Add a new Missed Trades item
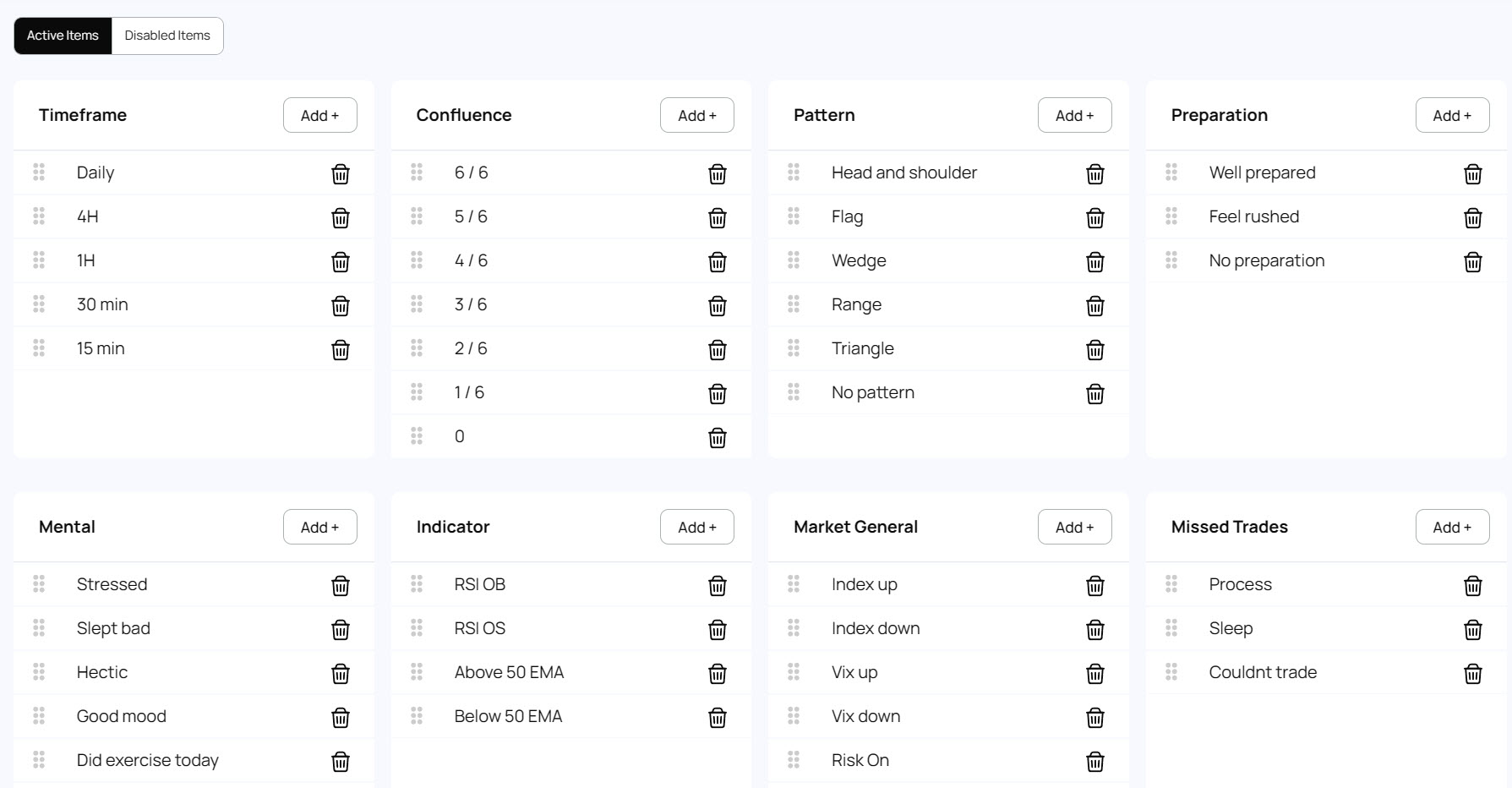 pos(1451,527)
